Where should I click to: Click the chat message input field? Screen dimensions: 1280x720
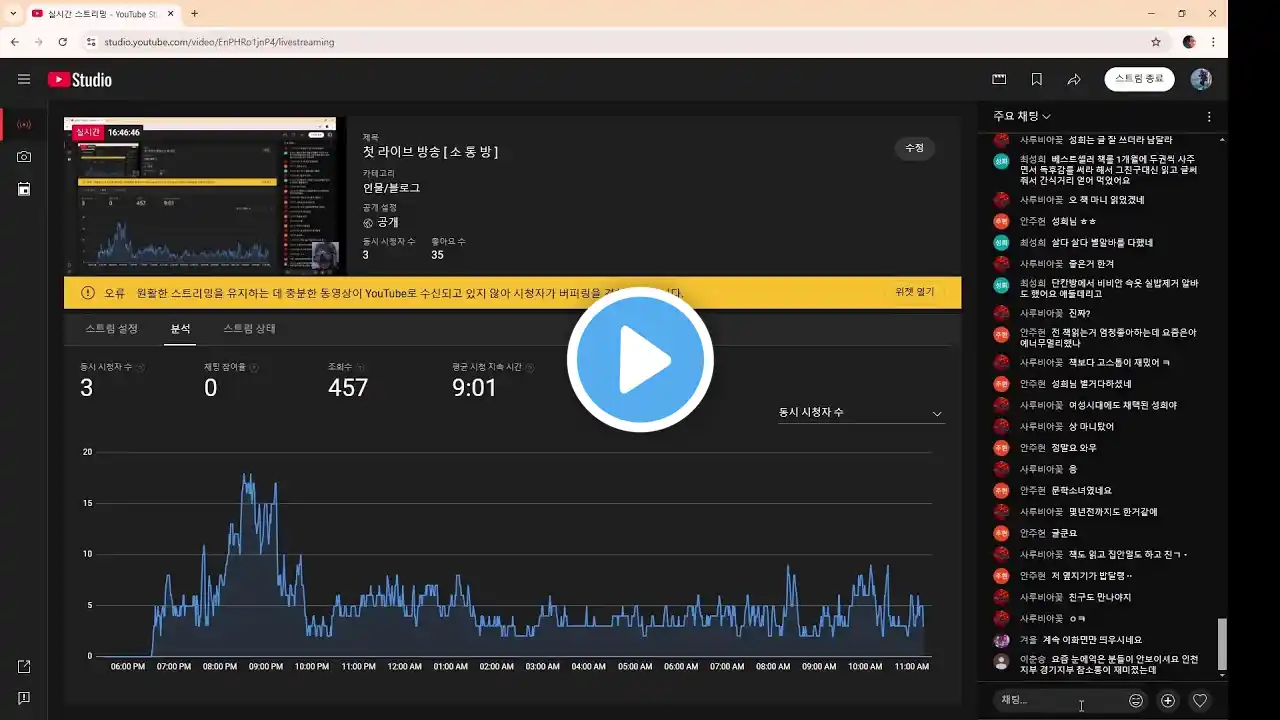(1060, 701)
